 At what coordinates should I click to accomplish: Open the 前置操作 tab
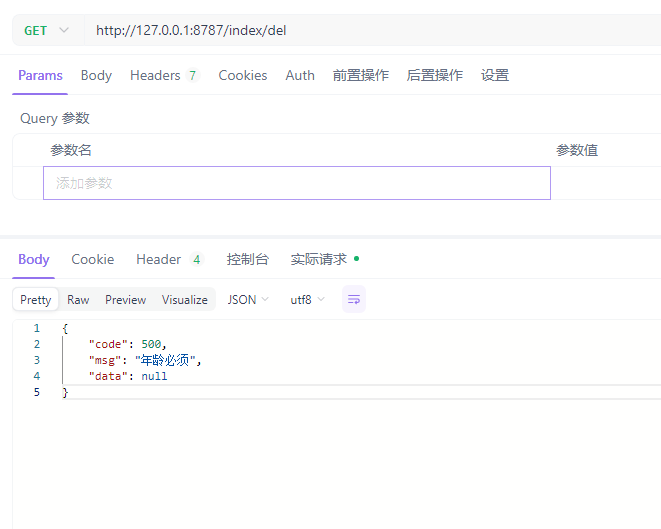361,75
